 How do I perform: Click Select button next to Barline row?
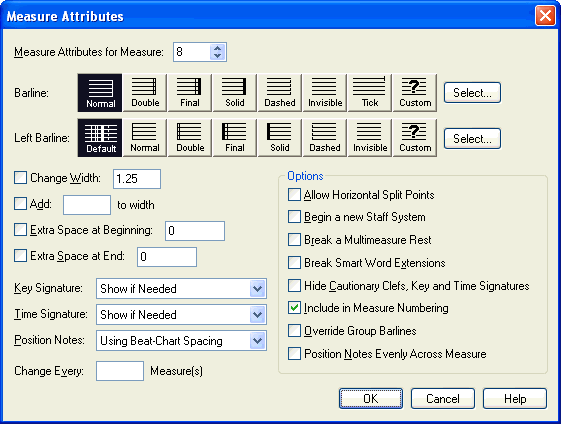pos(472,93)
